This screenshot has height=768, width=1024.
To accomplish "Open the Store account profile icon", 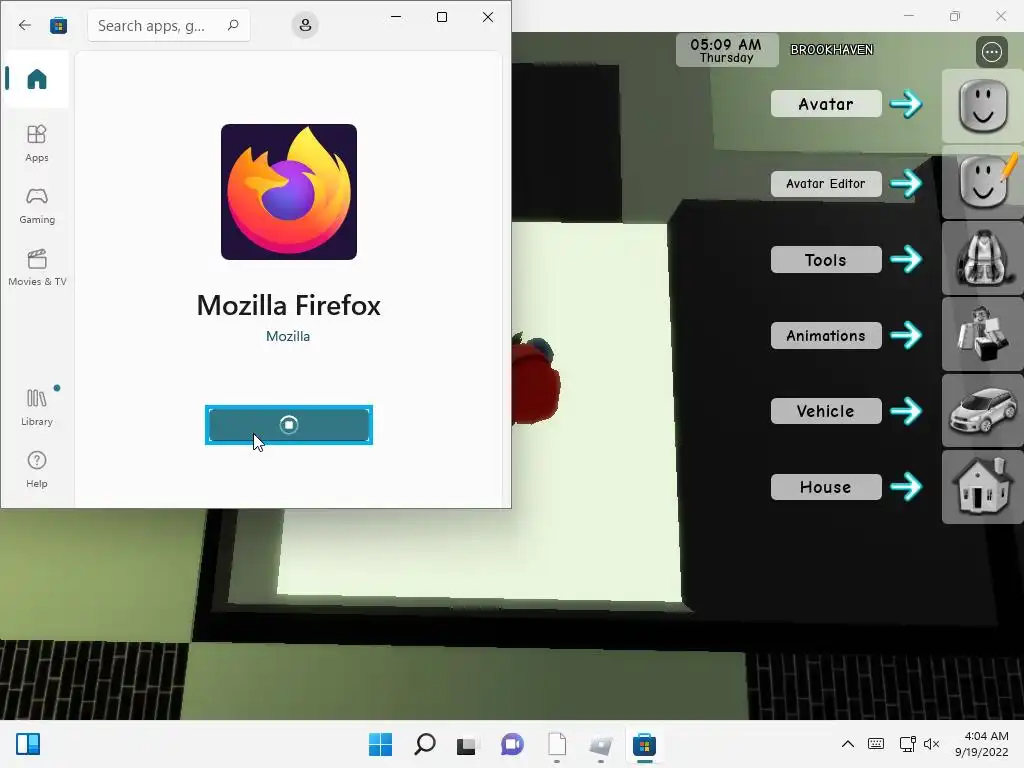I will click(x=305, y=25).
